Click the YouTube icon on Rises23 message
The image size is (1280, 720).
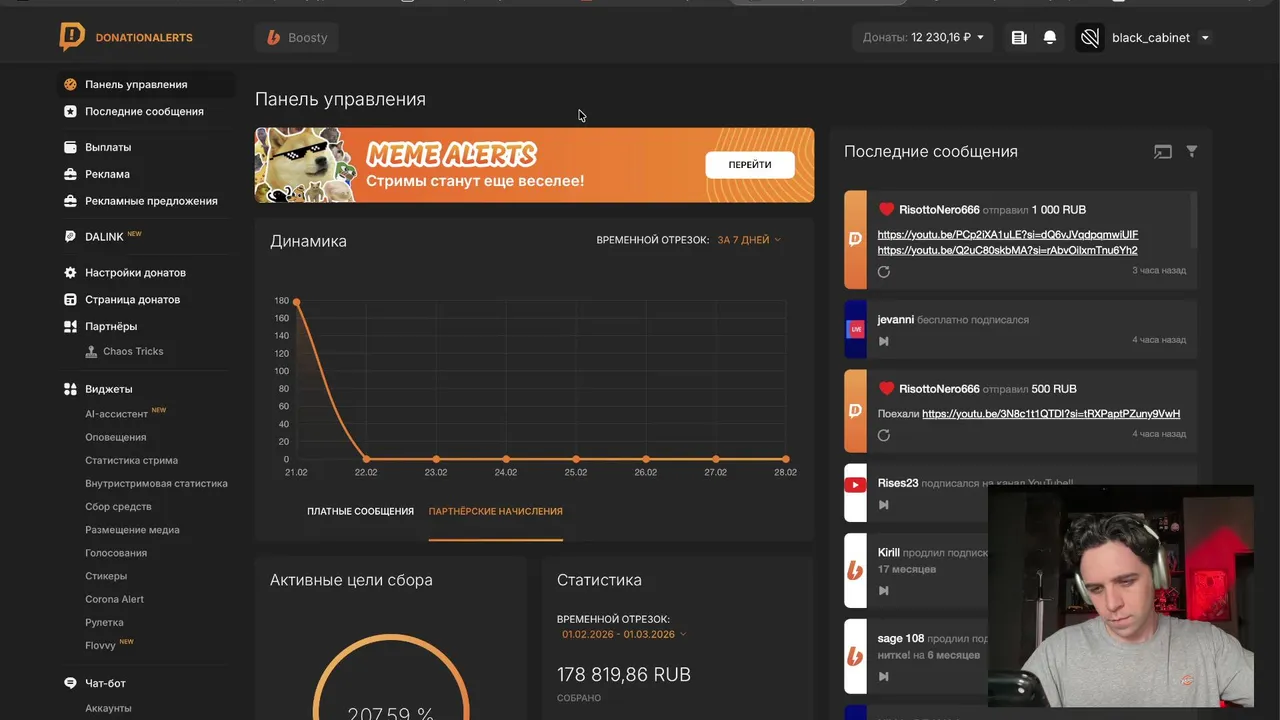(855, 485)
